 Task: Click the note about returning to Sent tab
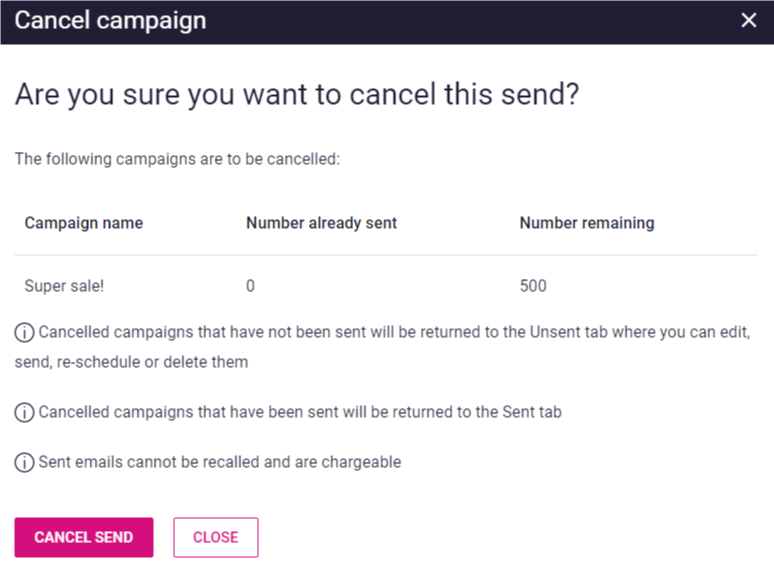point(300,412)
